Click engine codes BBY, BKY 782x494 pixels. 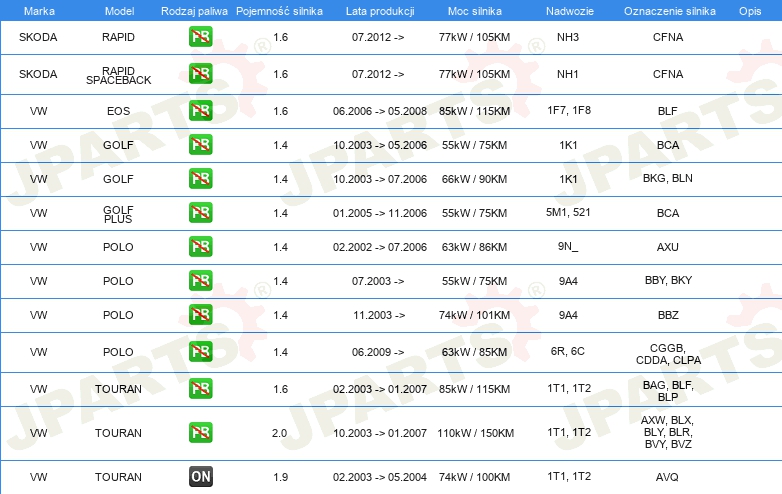(668, 280)
